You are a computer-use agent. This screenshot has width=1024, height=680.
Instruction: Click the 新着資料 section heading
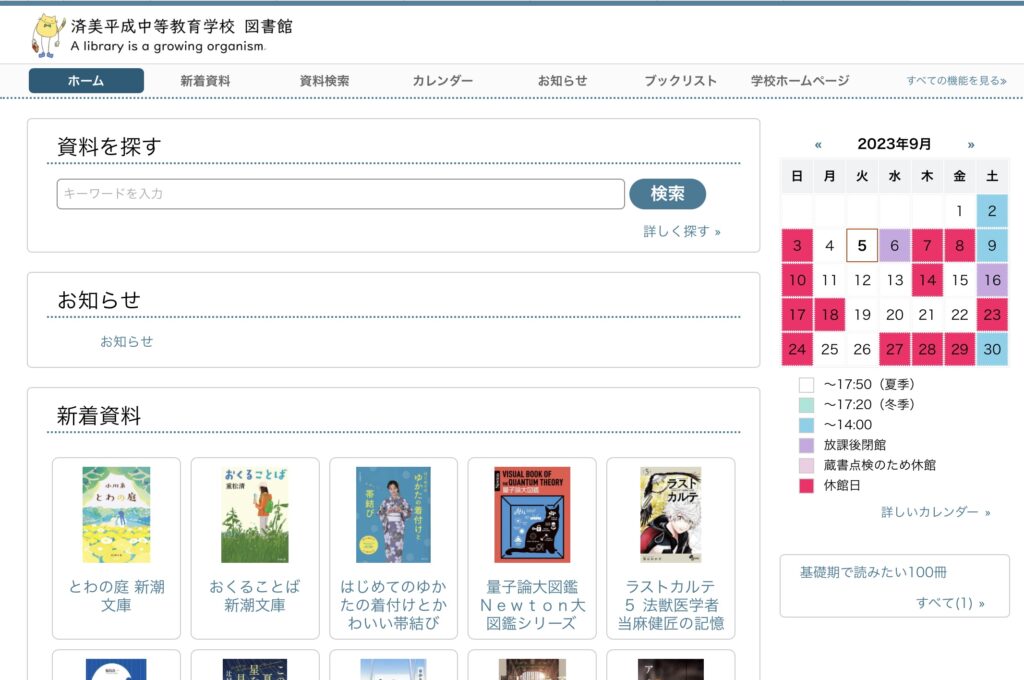click(99, 415)
